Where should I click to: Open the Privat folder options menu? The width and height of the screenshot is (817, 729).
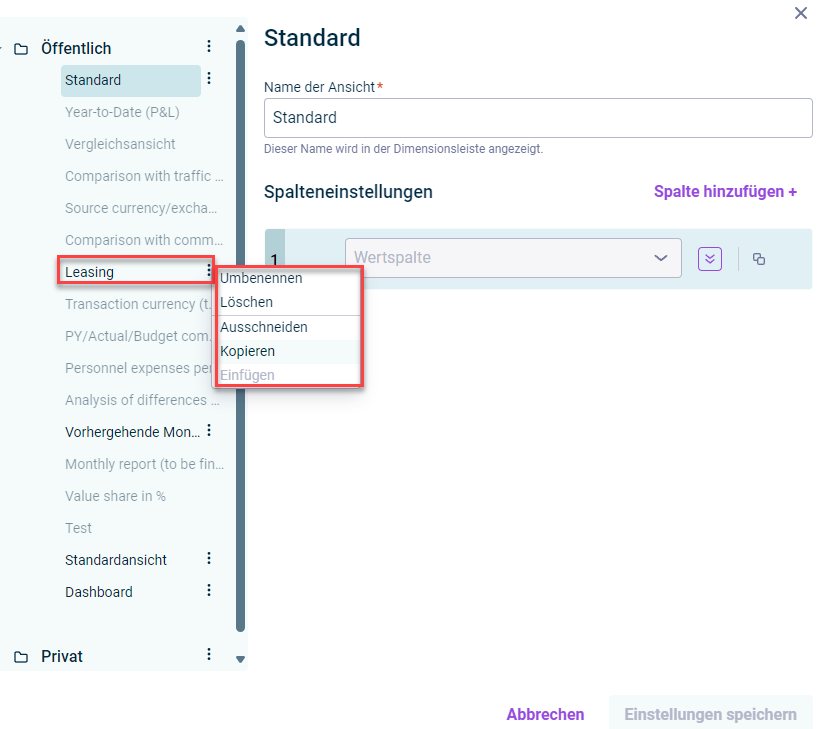point(209,654)
